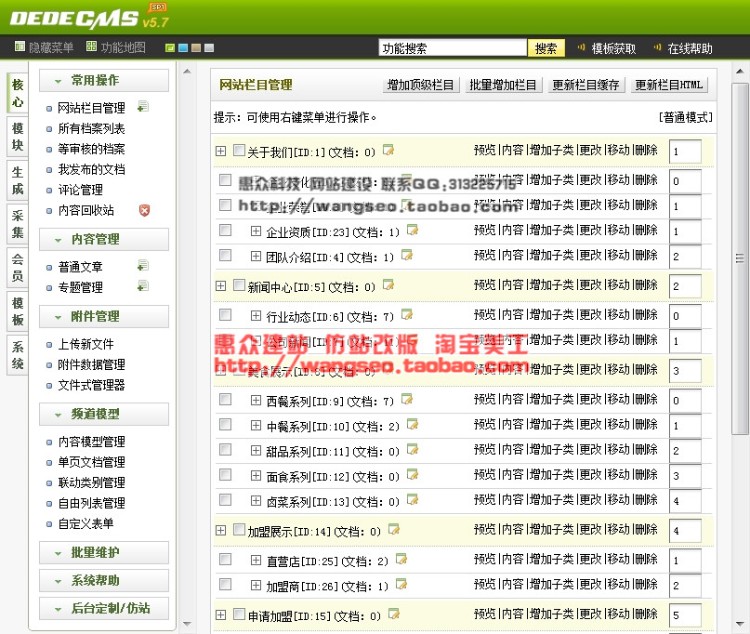The width and height of the screenshot is (750, 634).
Task: Expand the 企业资质 sub-node
Action: pos(256,231)
